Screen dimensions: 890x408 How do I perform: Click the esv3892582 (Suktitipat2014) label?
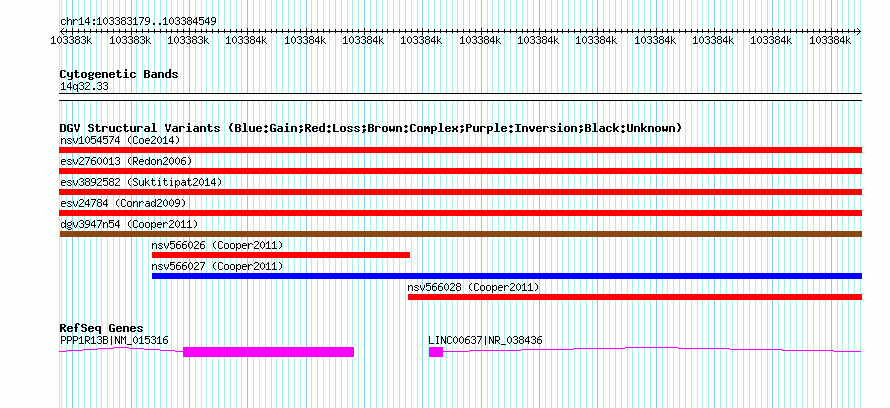pyautogui.click(x=141, y=182)
